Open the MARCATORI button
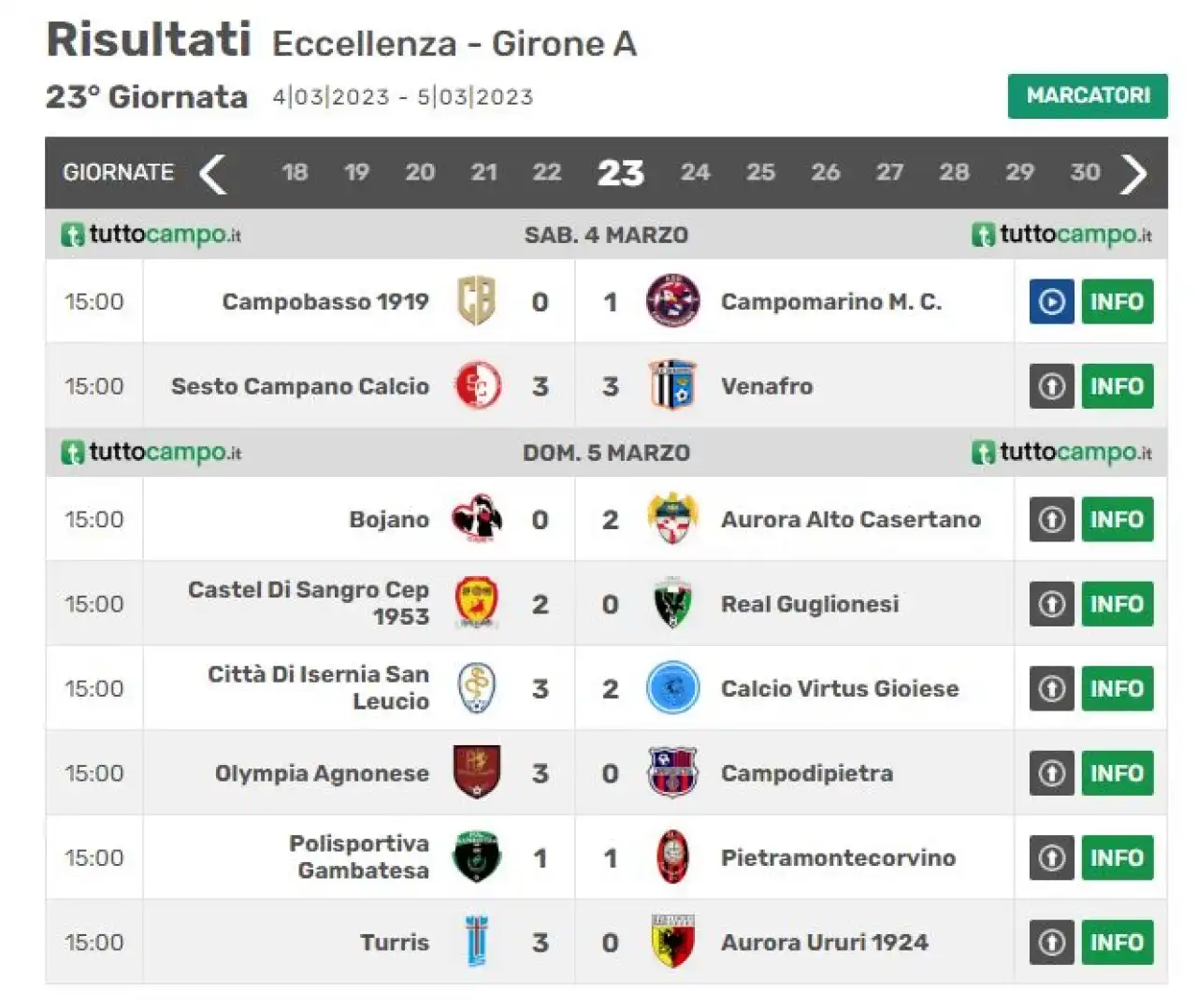The height and width of the screenshot is (1008, 1197). pyautogui.click(x=1088, y=95)
